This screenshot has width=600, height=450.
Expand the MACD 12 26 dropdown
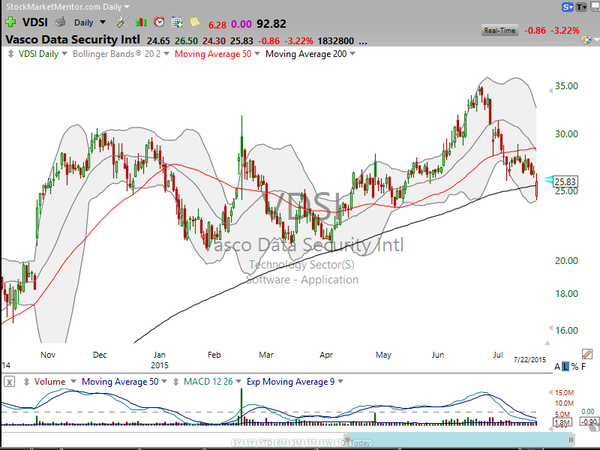[x=238, y=382]
